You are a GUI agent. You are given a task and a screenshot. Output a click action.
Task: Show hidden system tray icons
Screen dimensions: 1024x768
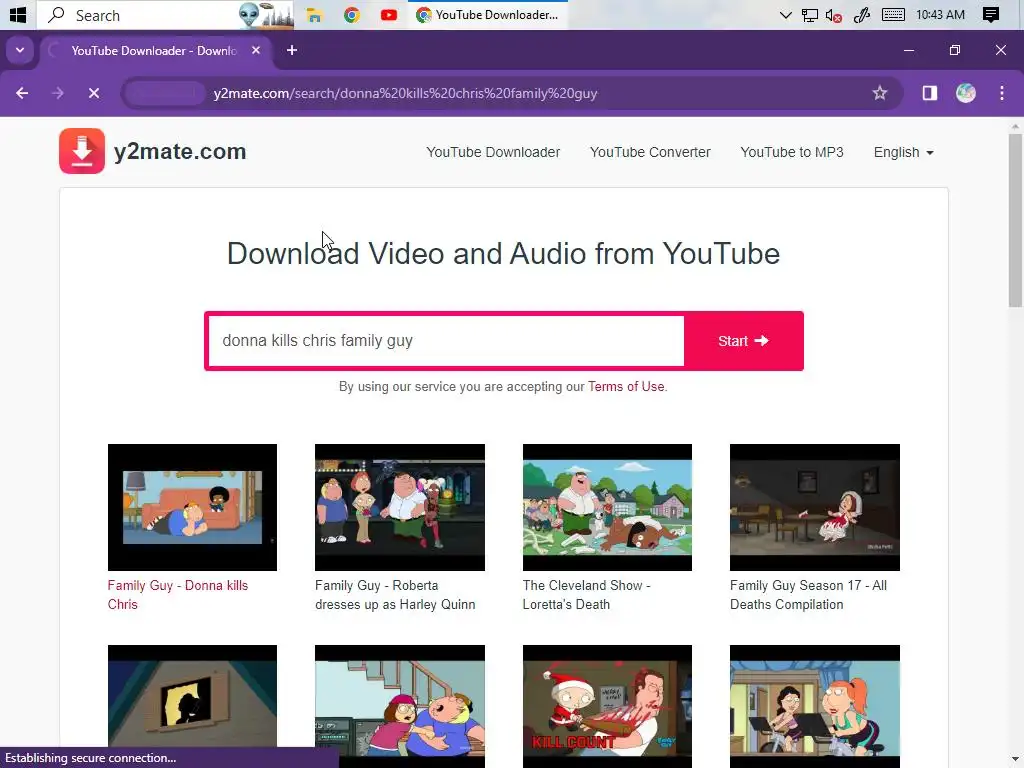click(x=786, y=15)
